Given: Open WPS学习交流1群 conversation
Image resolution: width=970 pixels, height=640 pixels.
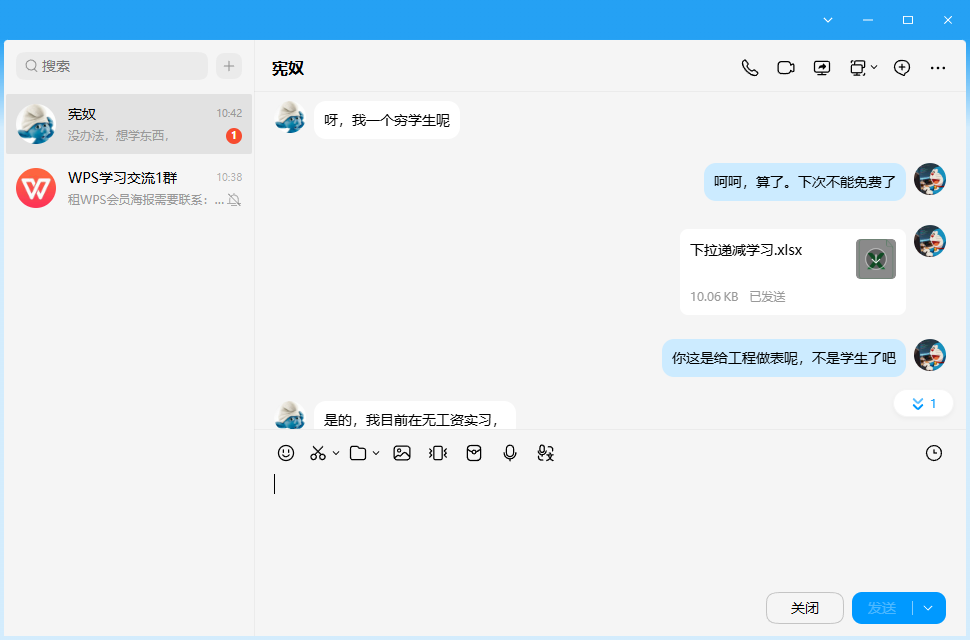Looking at the screenshot, I should click(x=129, y=188).
